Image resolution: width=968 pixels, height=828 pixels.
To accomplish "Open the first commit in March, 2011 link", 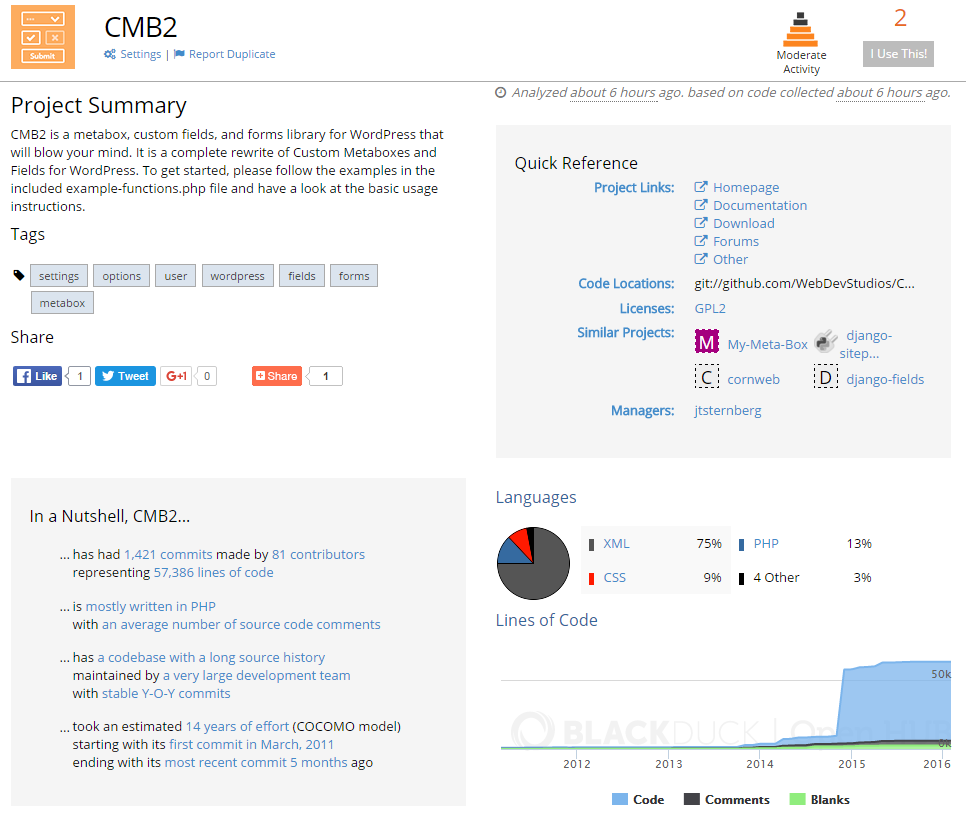I will click(x=251, y=744).
